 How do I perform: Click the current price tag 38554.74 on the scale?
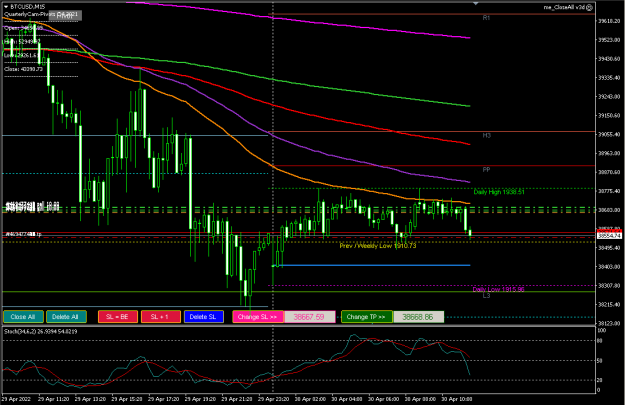tap(609, 236)
